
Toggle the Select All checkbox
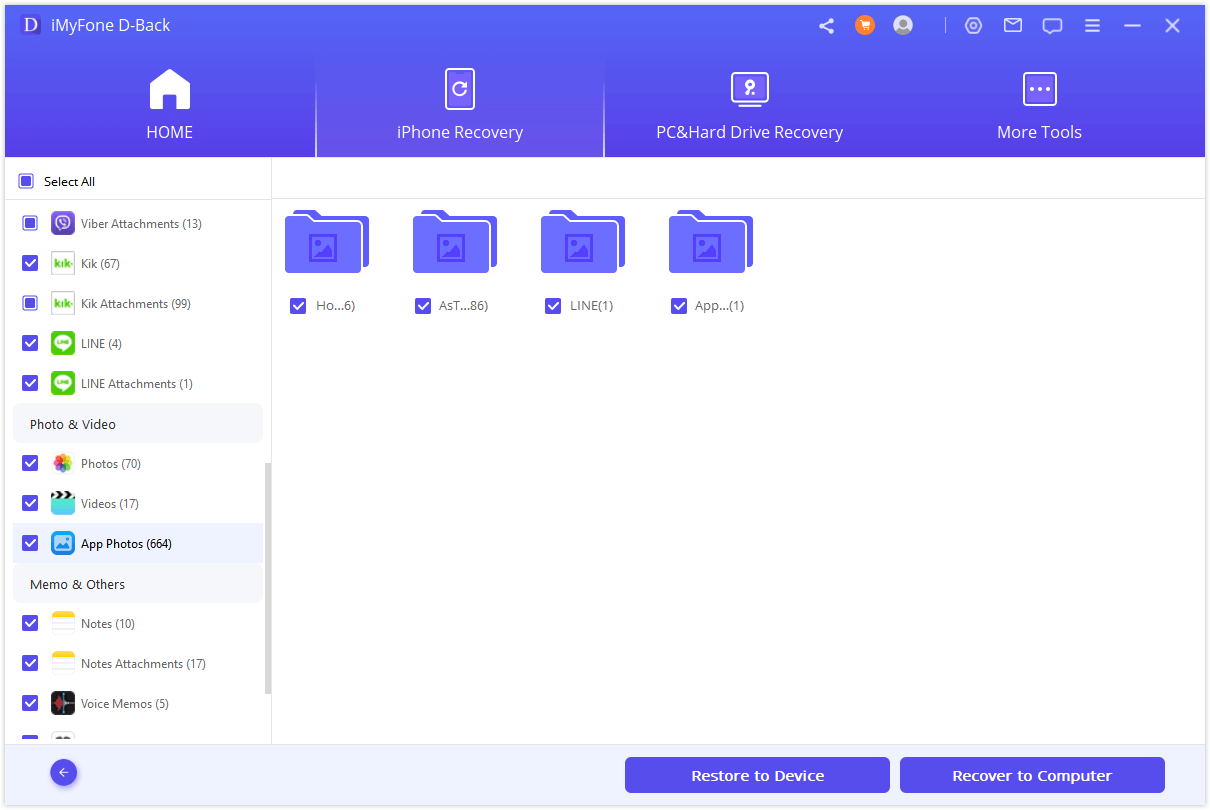click(x=26, y=181)
